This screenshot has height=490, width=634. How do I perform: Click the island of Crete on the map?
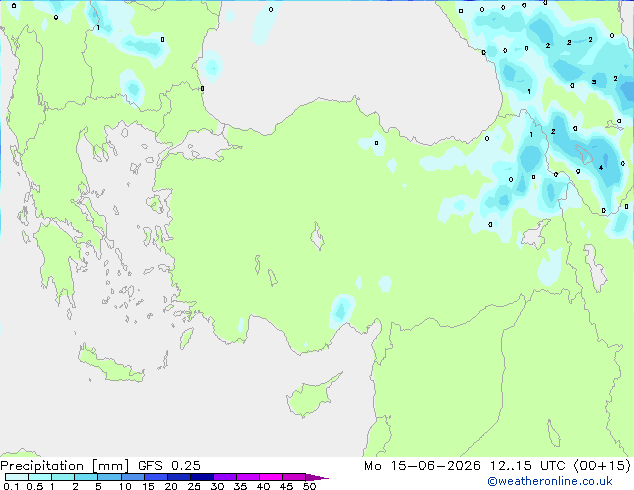[x=110, y=365]
